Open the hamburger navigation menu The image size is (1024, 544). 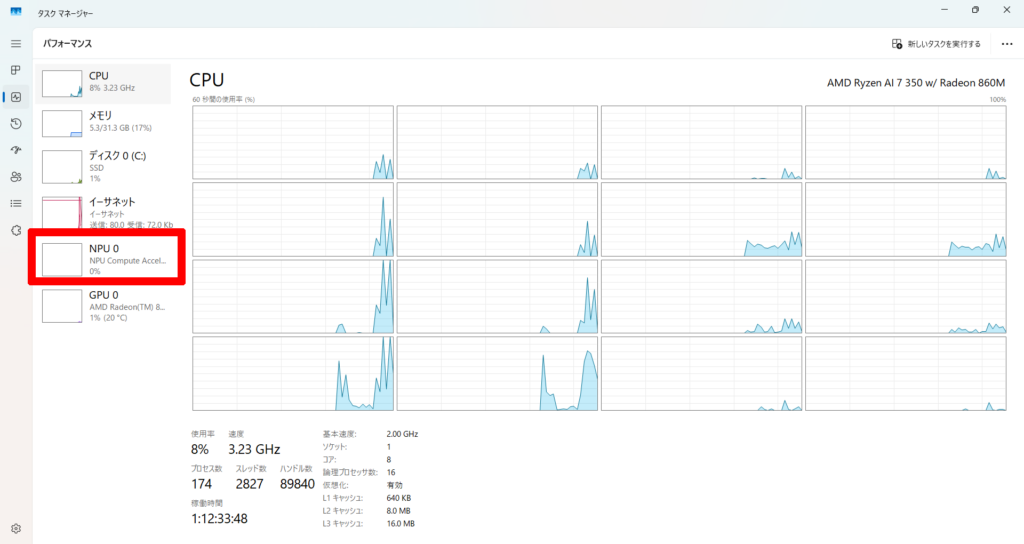tap(15, 44)
